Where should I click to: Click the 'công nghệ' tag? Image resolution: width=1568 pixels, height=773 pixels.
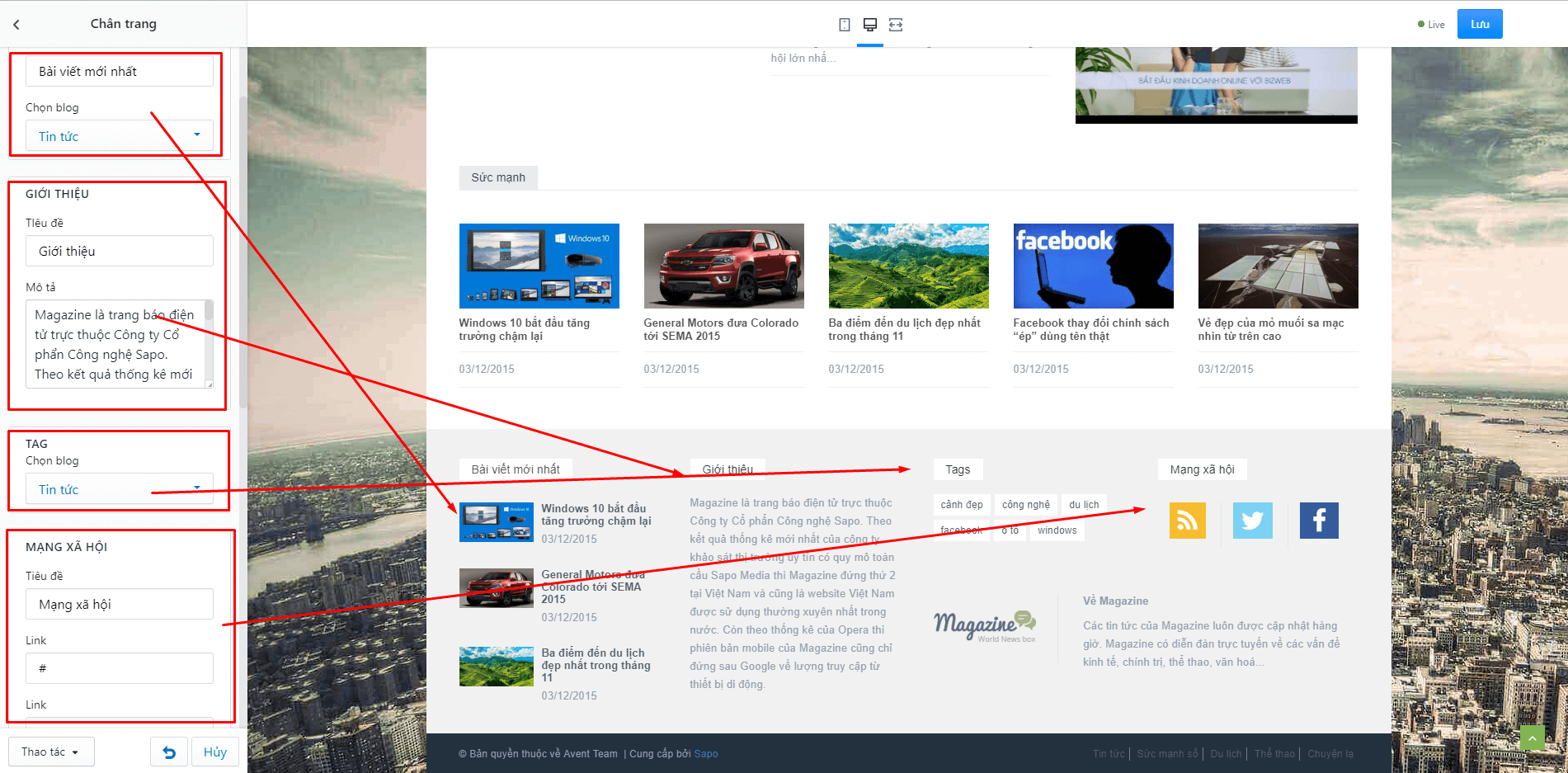tap(1026, 505)
